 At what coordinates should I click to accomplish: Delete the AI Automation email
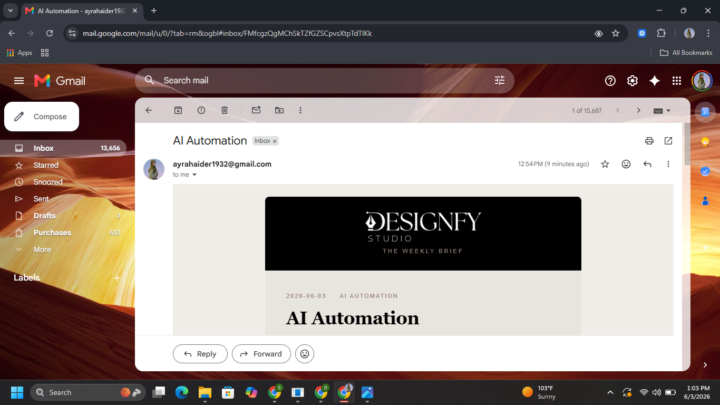(x=224, y=110)
